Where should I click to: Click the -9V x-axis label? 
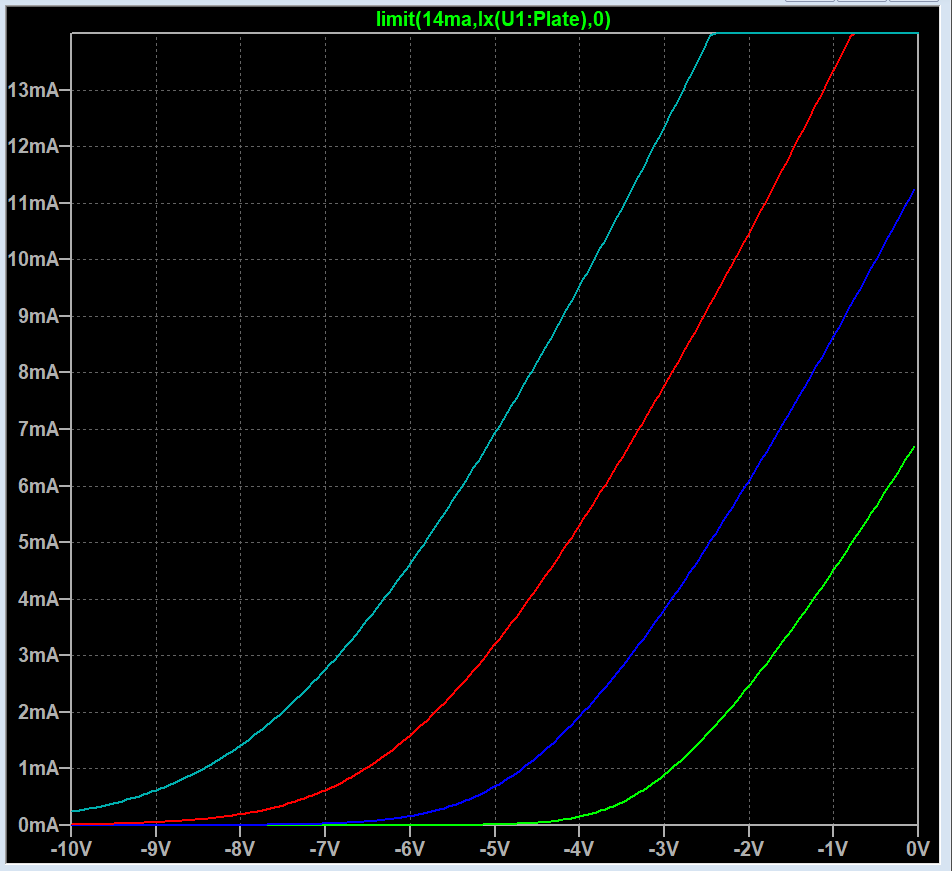(155, 849)
